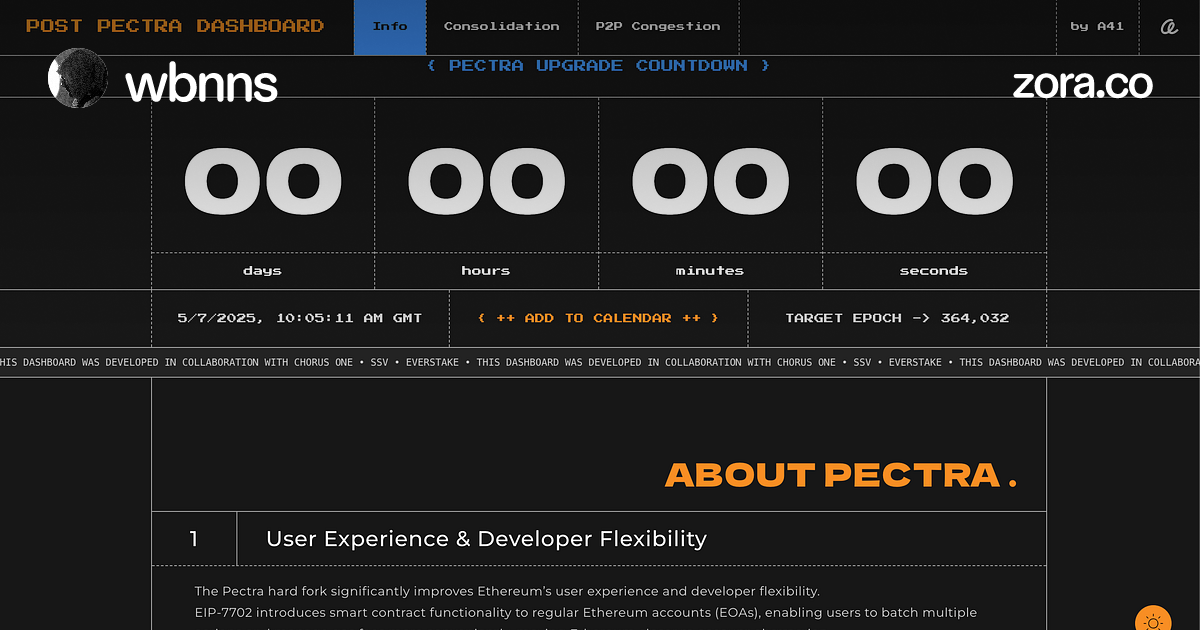Click the 5/7/2025 upgrade timestamp
The width and height of the screenshot is (1200, 630).
tap(300, 318)
